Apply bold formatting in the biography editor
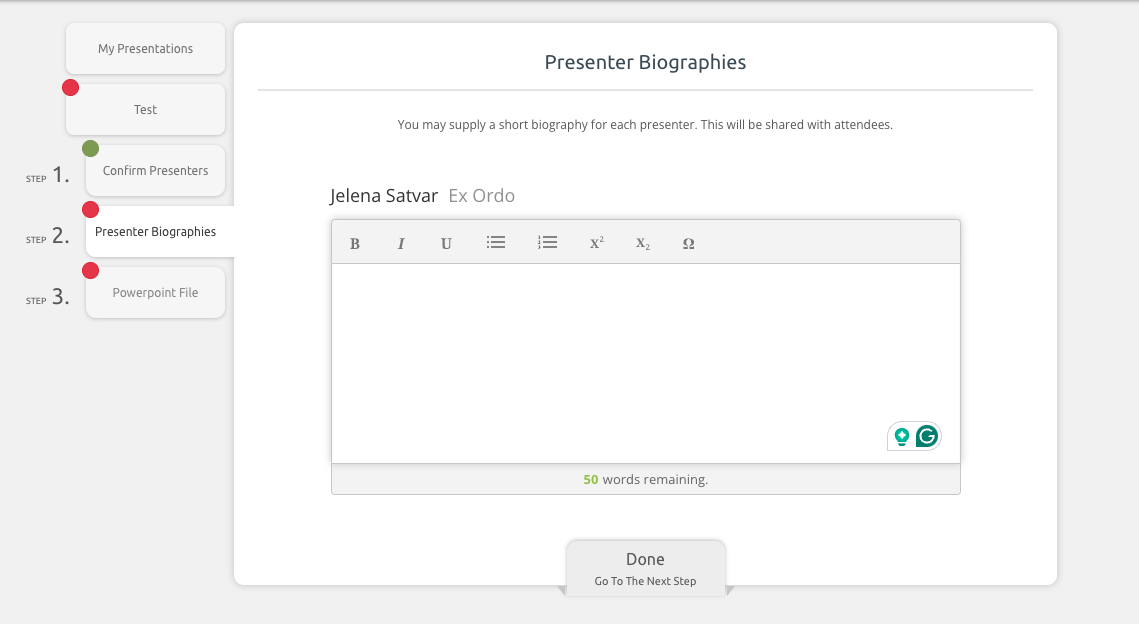 [x=354, y=243]
